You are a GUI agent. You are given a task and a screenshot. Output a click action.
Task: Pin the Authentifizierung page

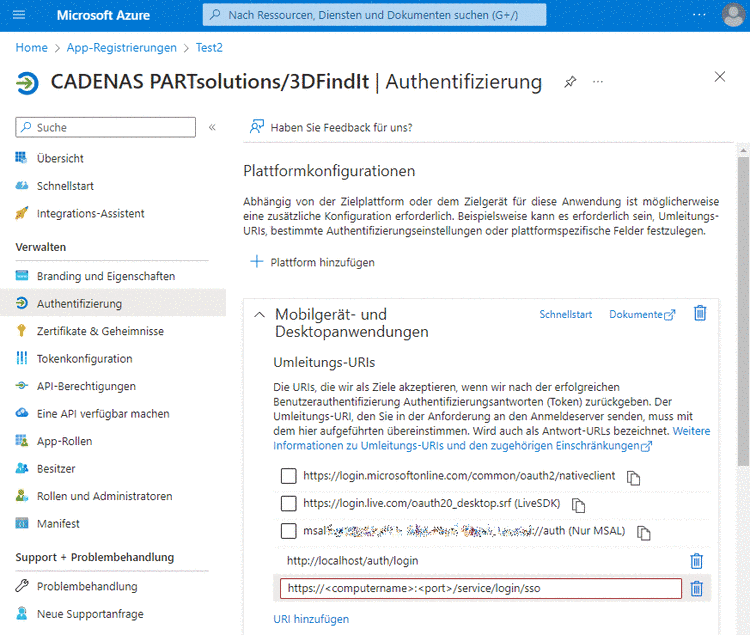tap(570, 82)
